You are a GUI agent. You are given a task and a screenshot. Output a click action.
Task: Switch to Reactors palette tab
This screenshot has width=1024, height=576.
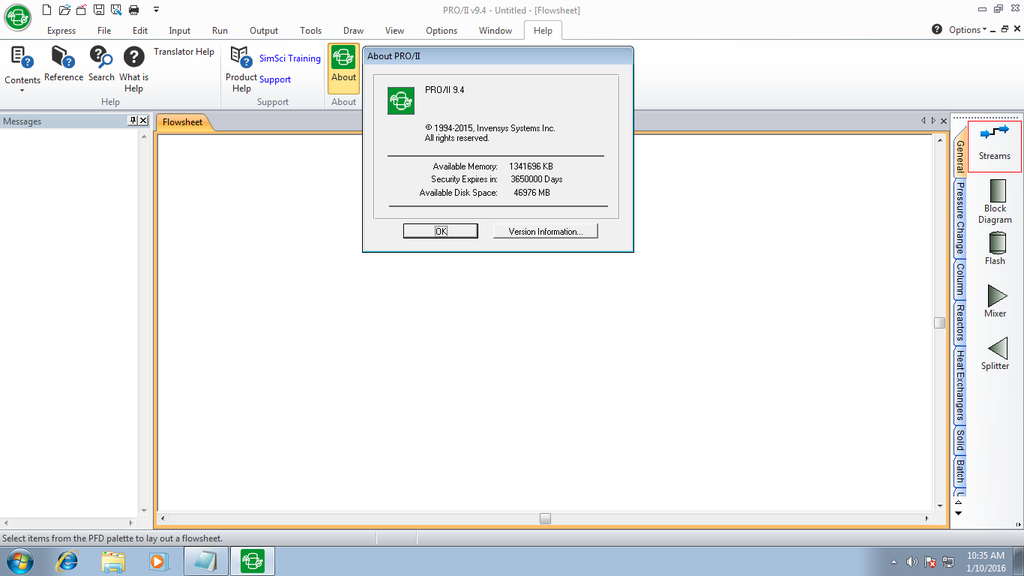960,323
